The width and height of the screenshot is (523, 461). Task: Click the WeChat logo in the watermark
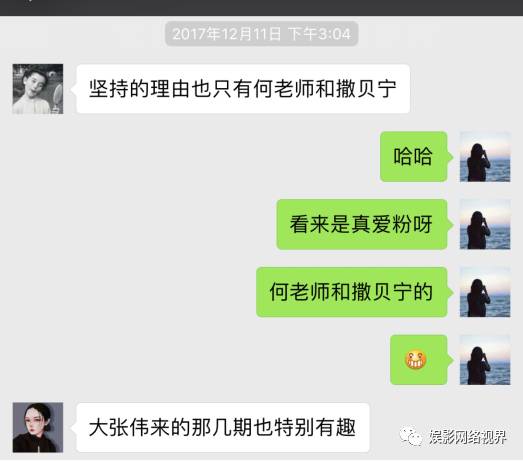[x=411, y=436]
